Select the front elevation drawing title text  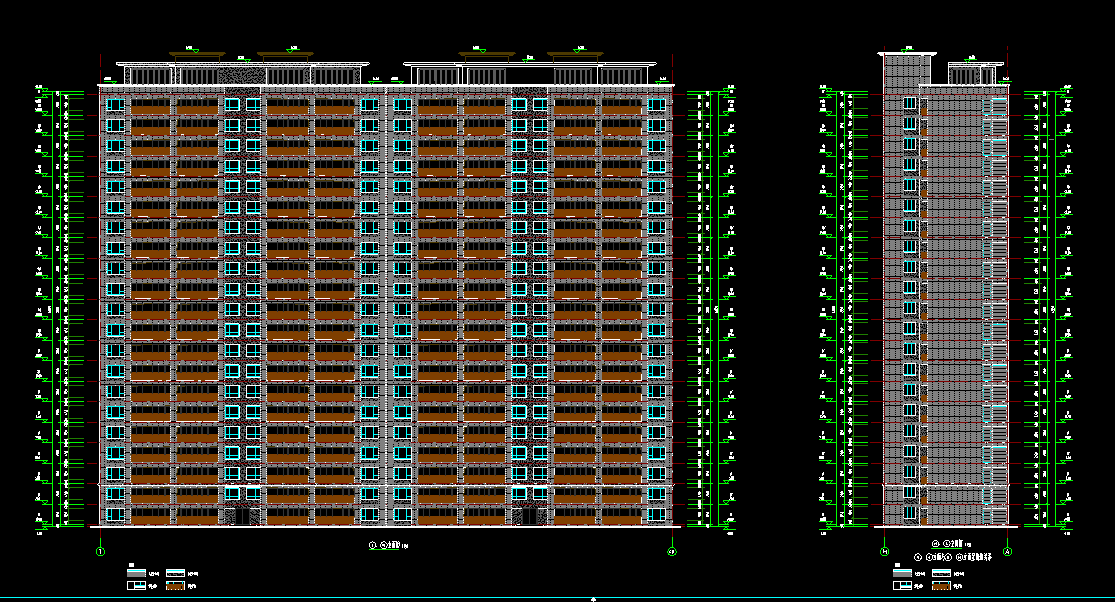click(388, 546)
